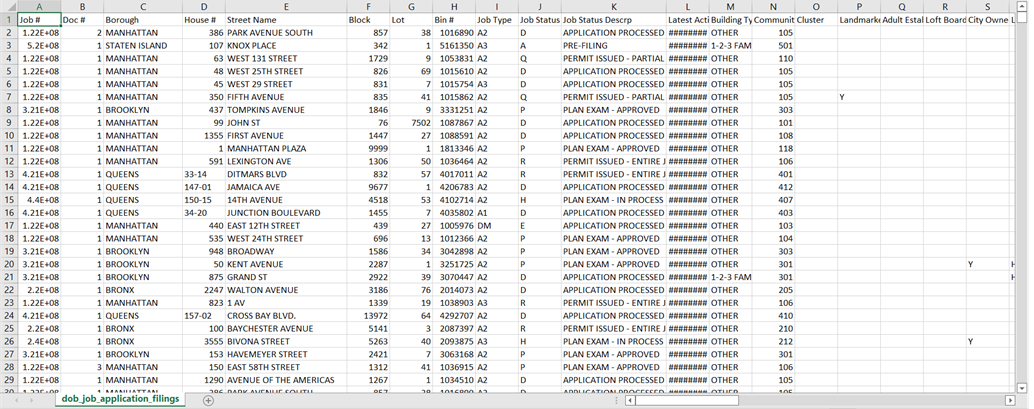Screen dimensions: 1034x409
Task: Select column K header
Action: (613, 7)
